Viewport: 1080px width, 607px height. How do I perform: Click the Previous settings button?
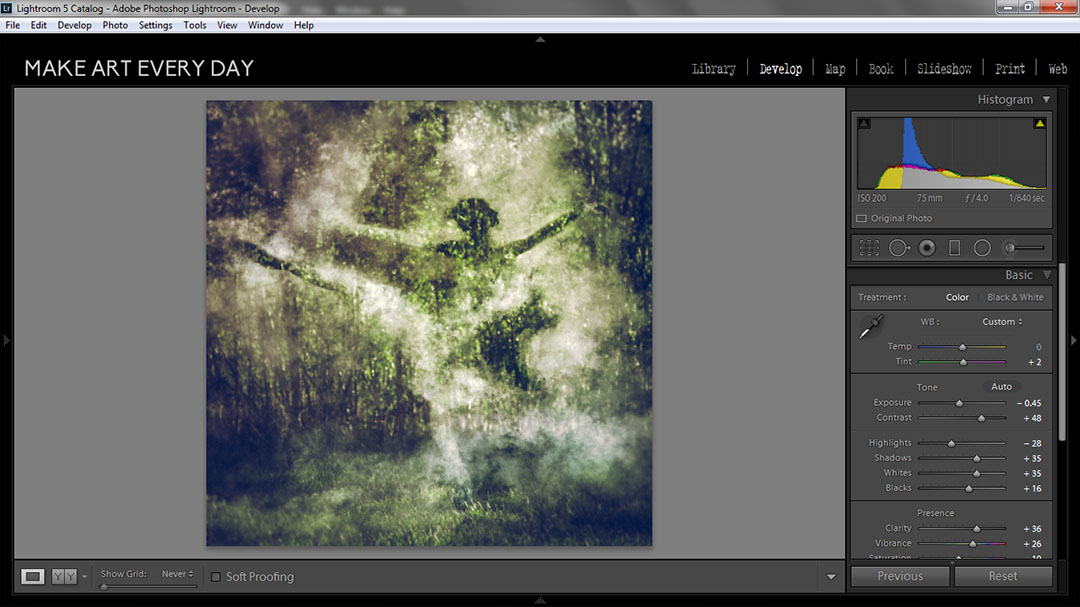coord(900,576)
